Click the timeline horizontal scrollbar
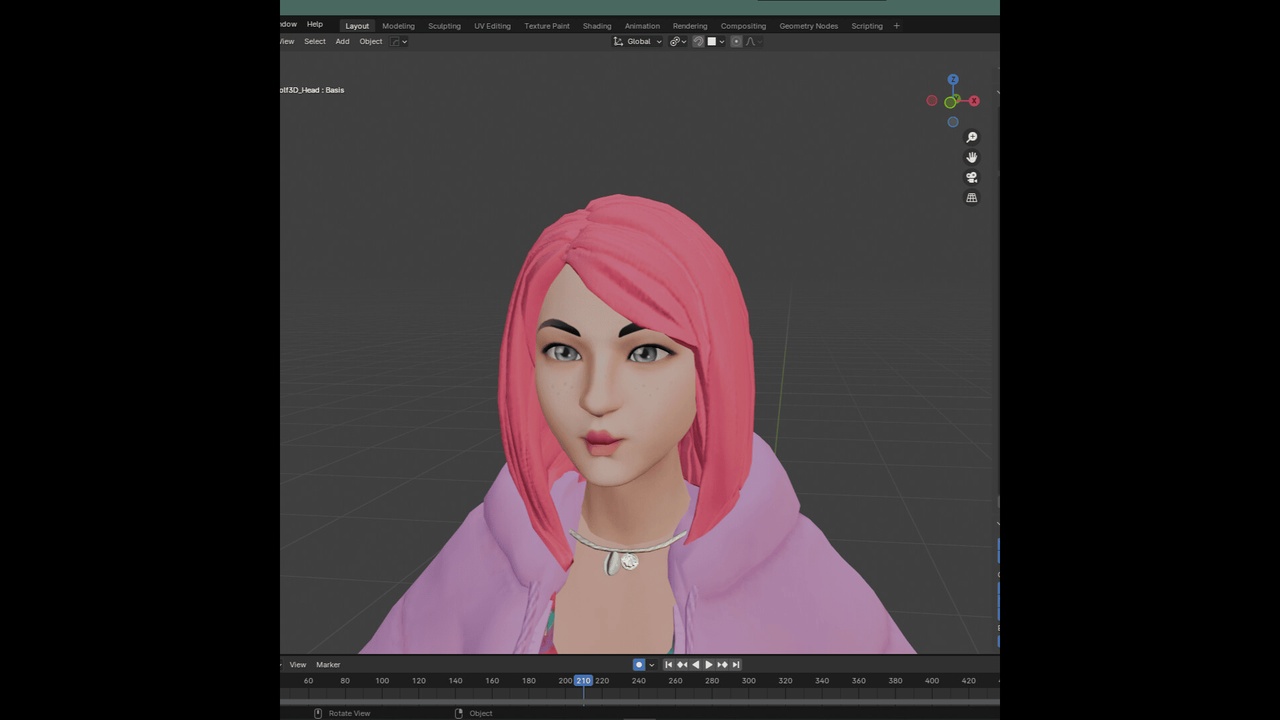The height and width of the screenshot is (720, 1280). point(640,701)
